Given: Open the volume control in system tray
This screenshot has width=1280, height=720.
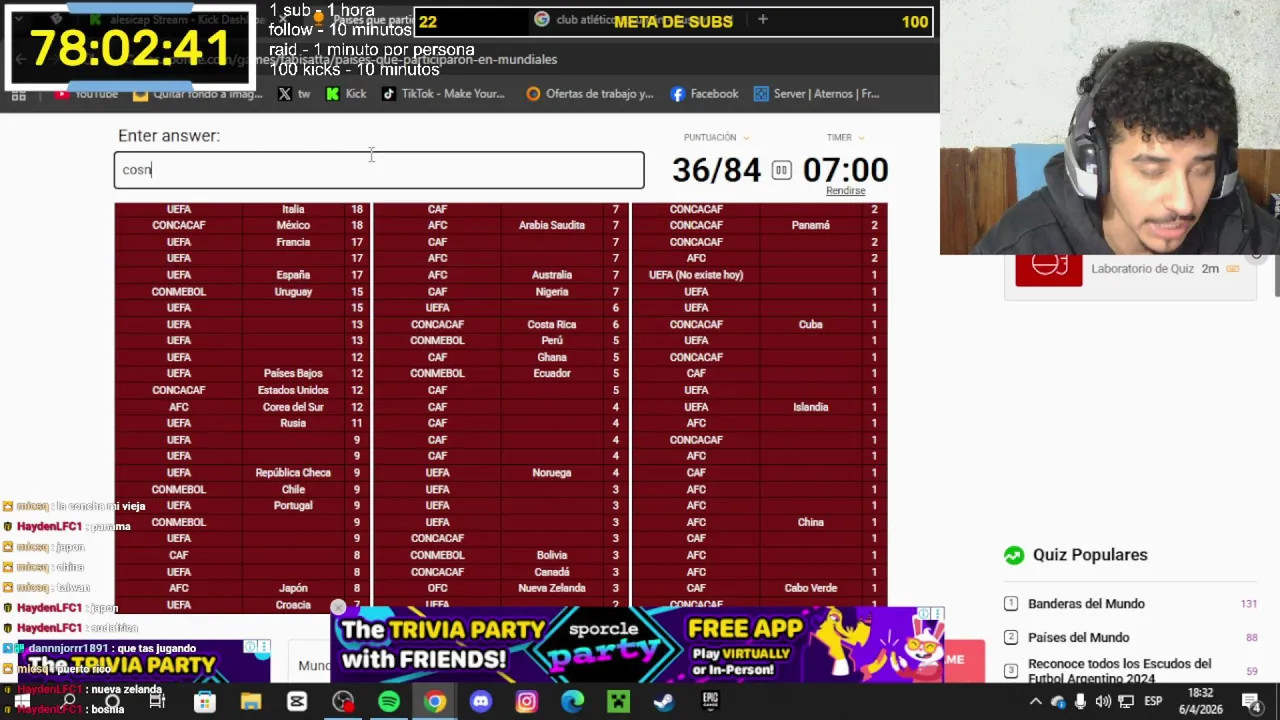Looking at the screenshot, I should (1103, 702).
